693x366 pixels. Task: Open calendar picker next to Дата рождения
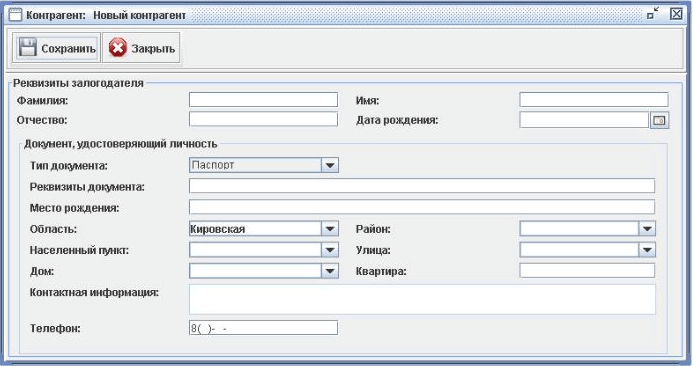[x=659, y=120]
